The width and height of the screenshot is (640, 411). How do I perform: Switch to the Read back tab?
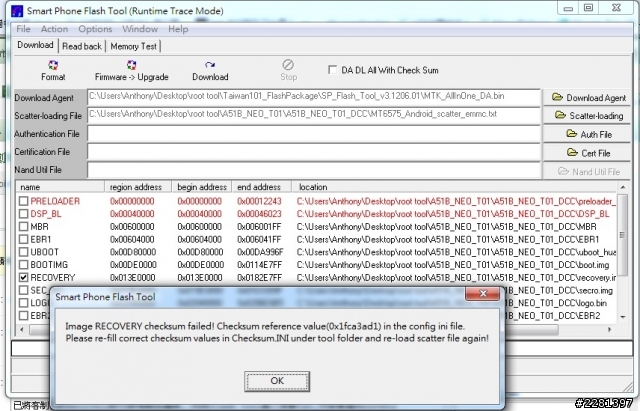tap(82, 47)
